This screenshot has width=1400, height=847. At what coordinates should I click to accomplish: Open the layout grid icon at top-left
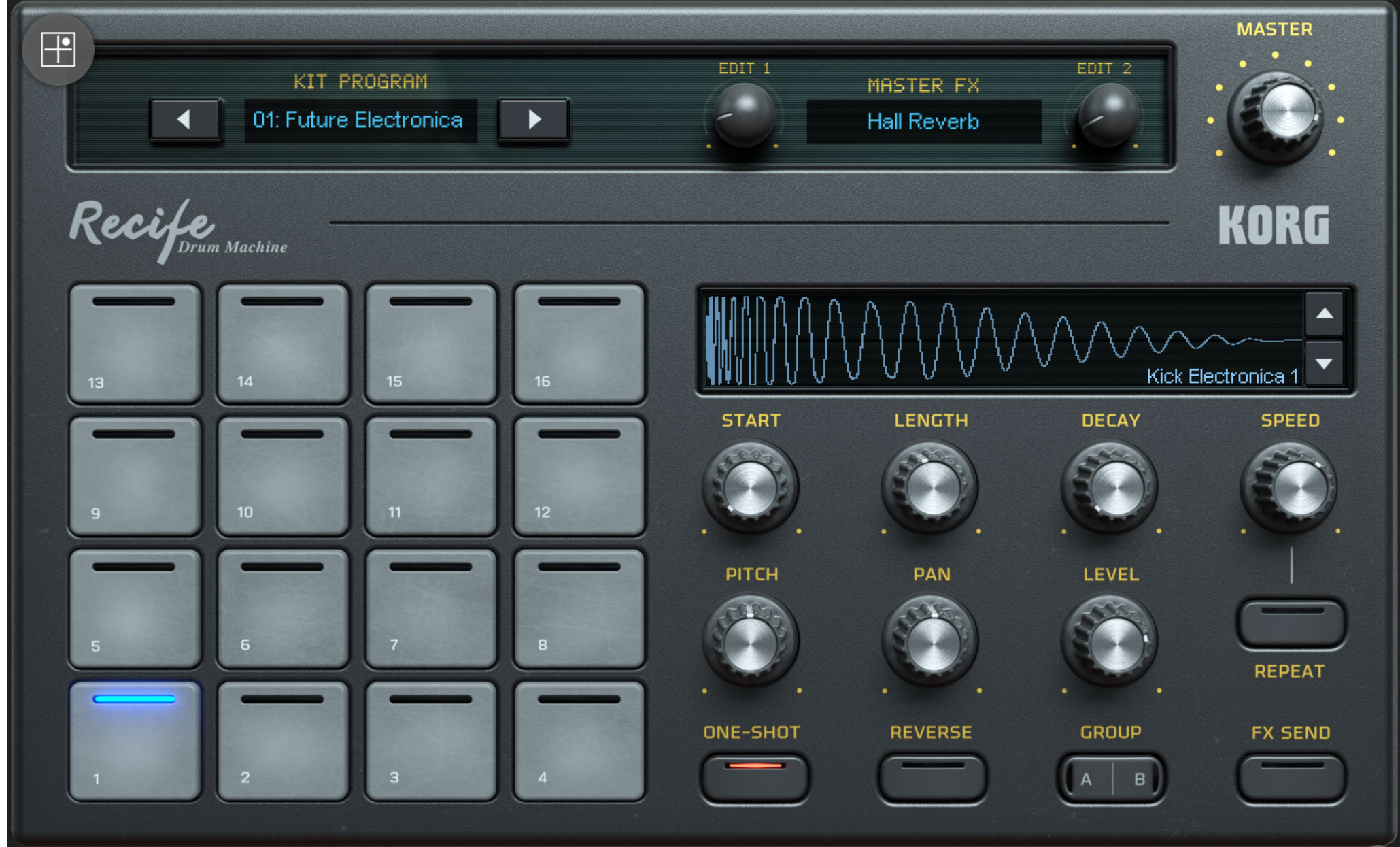click(58, 50)
